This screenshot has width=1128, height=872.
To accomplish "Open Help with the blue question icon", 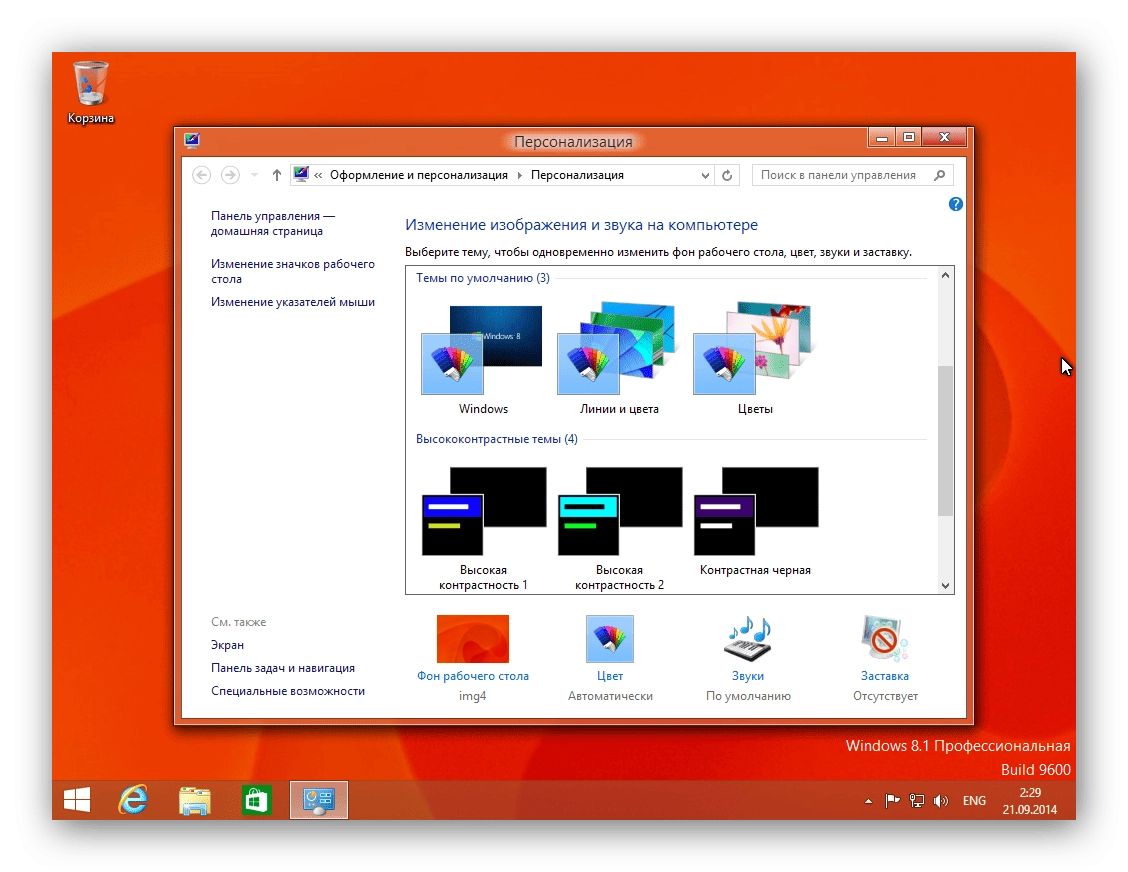I will pos(955,204).
